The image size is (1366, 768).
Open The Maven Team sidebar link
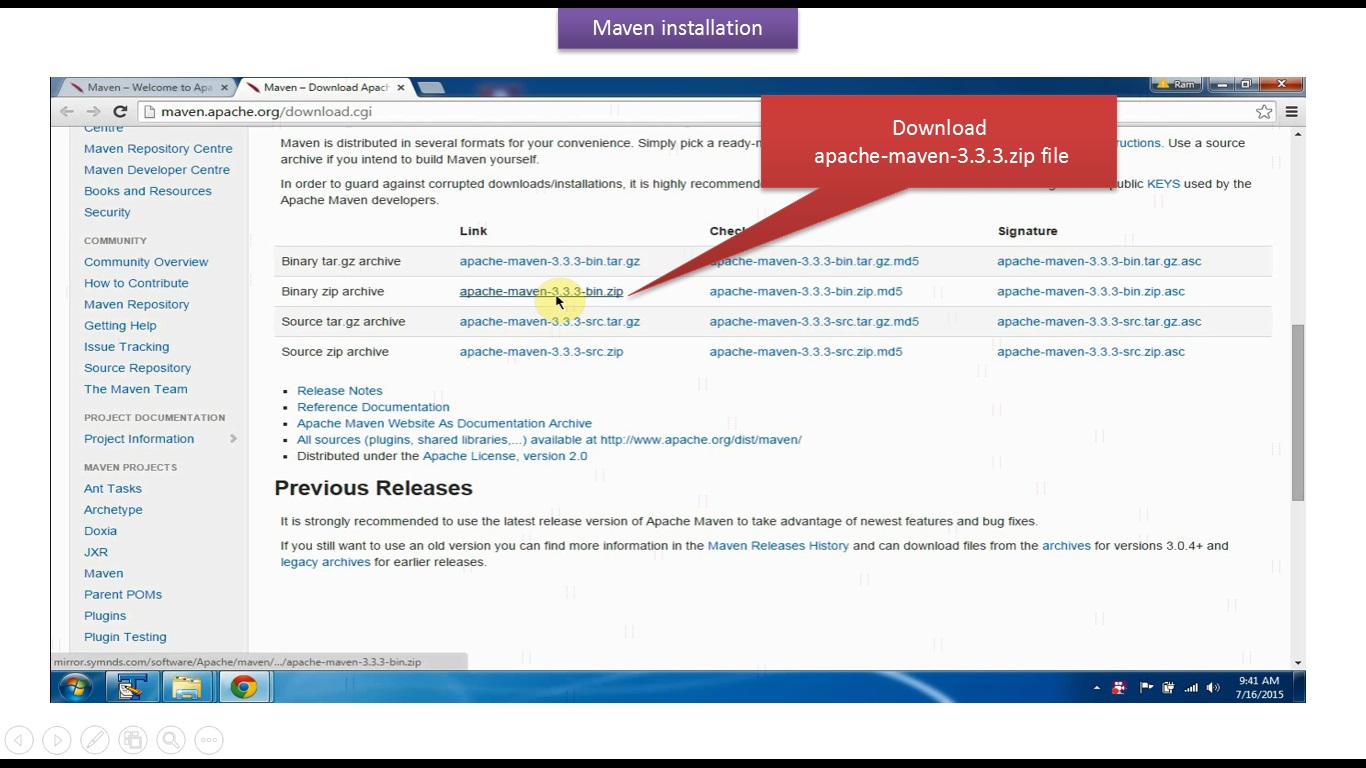pos(135,389)
